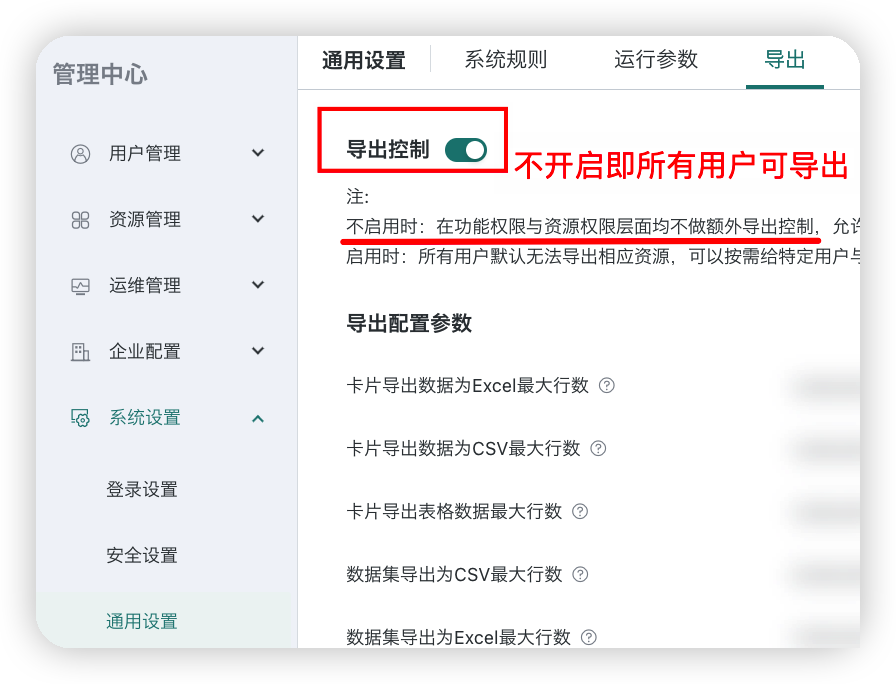Image resolution: width=896 pixels, height=684 pixels.
Task: Click the 资源管理 four-squares icon
Action: [80, 220]
